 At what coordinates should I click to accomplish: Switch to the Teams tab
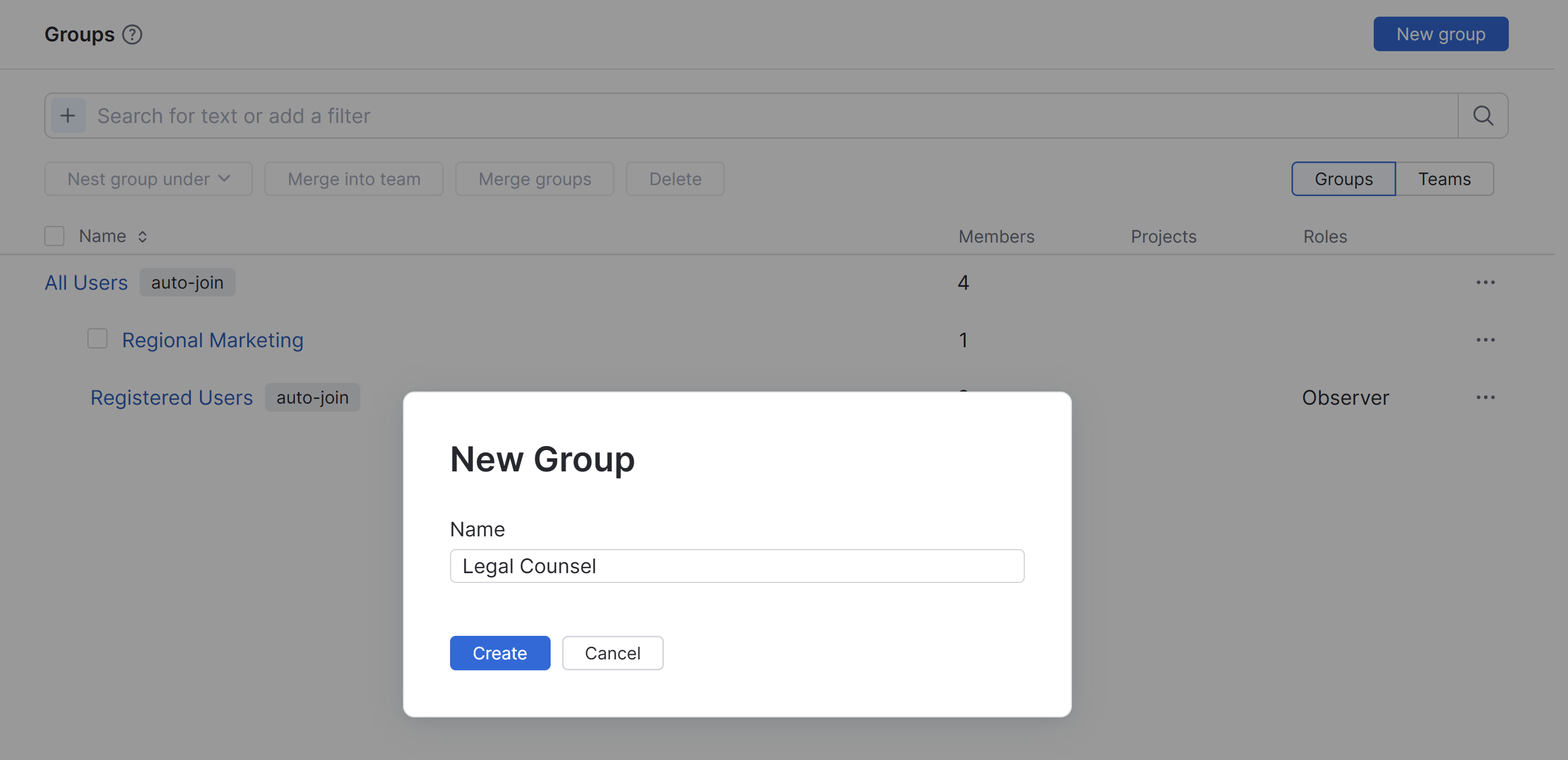pyautogui.click(x=1444, y=178)
